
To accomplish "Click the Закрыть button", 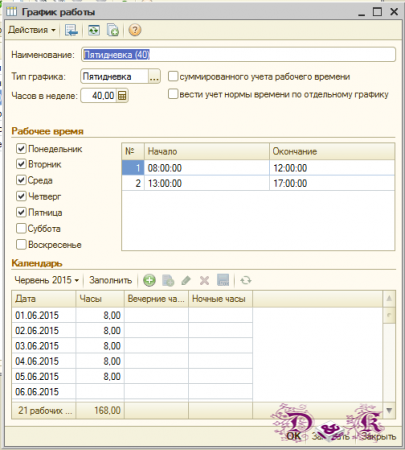I will (379, 436).
